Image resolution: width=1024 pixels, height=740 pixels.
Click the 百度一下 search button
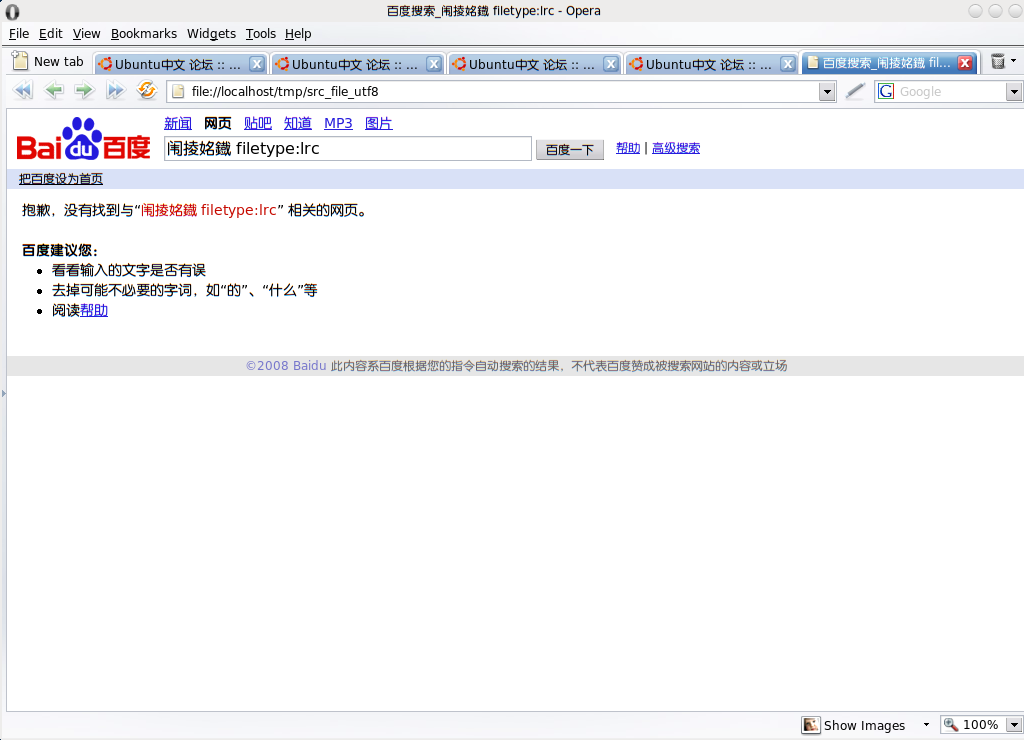[569, 150]
